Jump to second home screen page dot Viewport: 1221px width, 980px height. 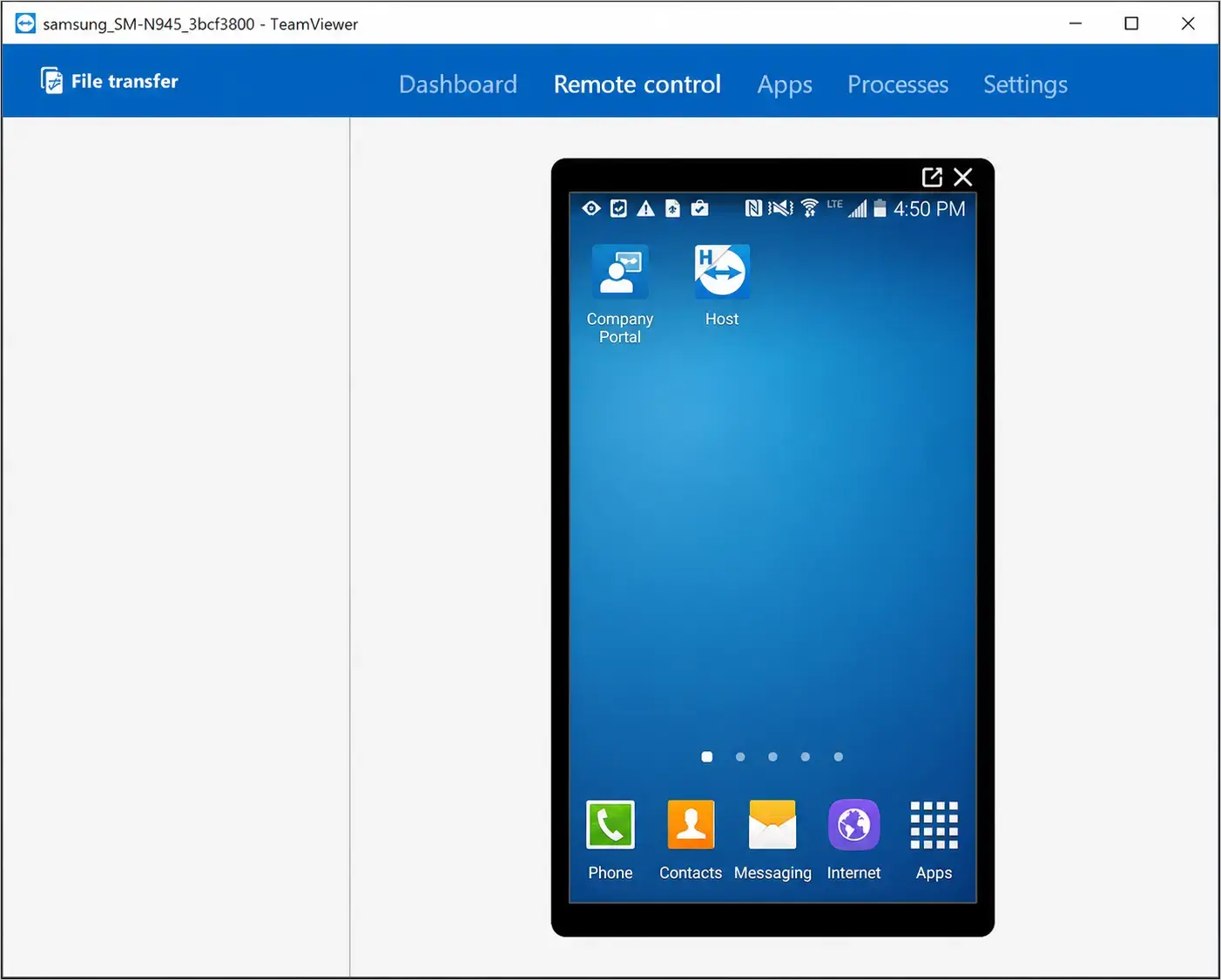tap(740, 757)
